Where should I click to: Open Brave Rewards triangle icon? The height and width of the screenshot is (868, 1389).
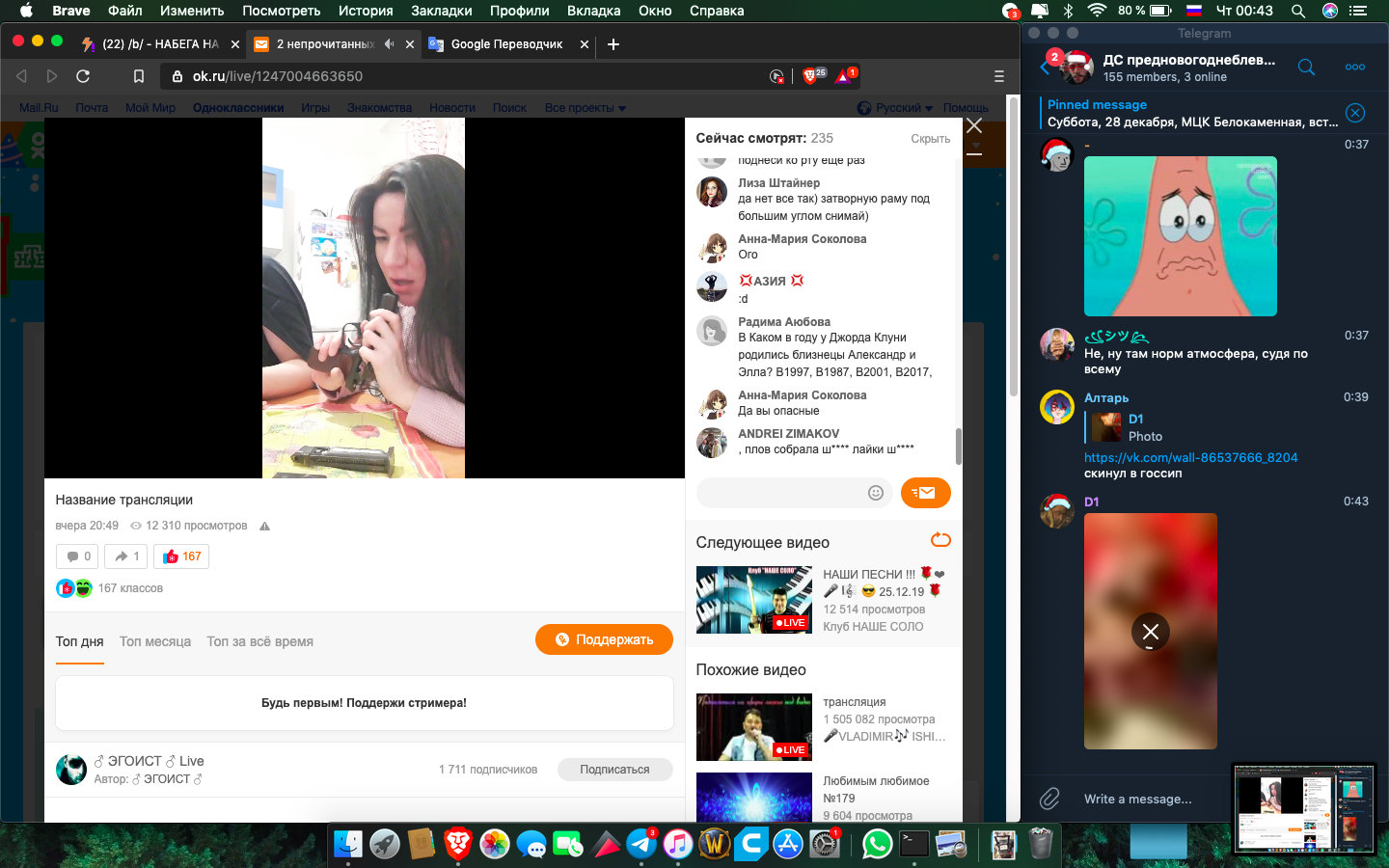coord(845,75)
